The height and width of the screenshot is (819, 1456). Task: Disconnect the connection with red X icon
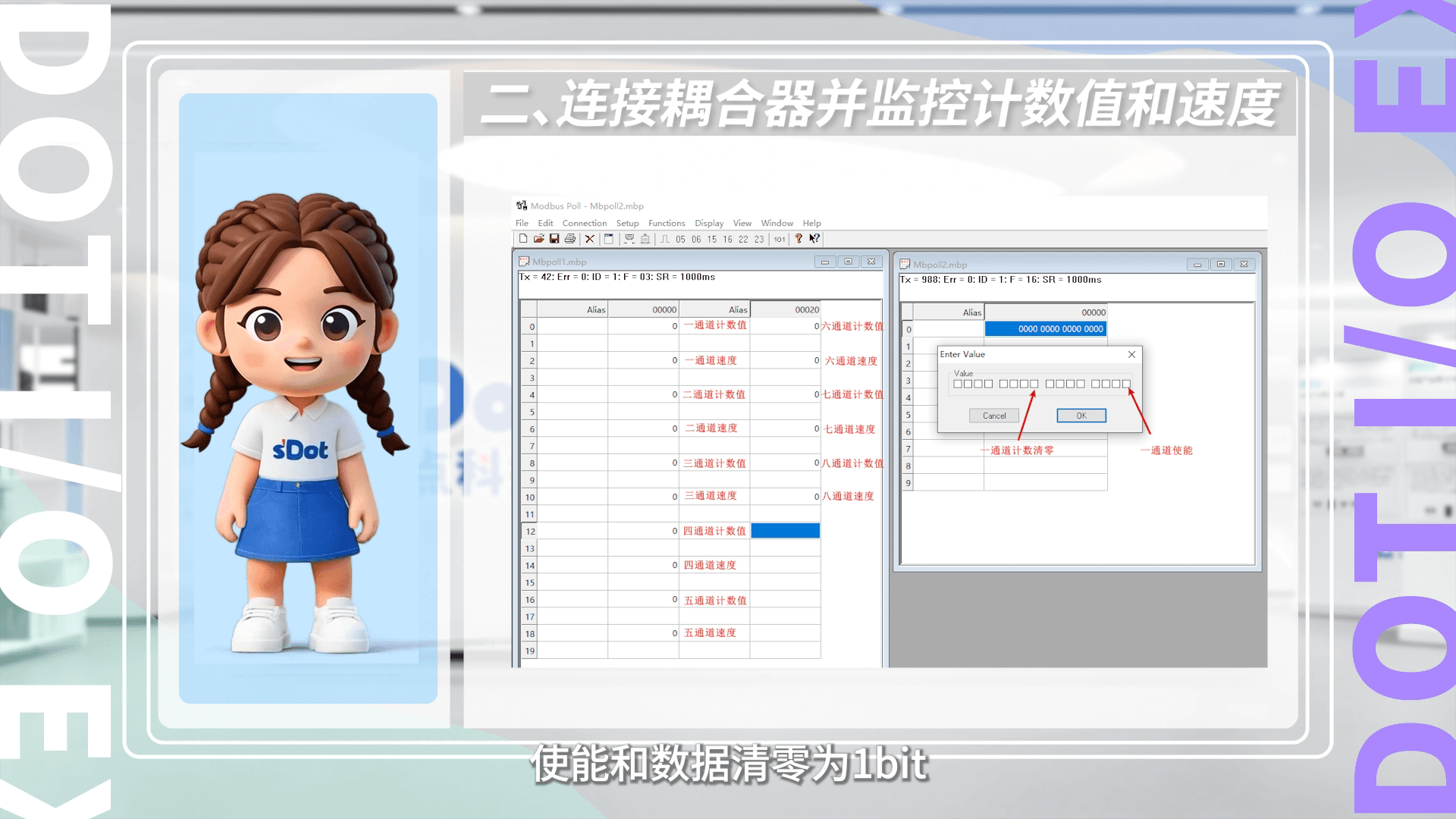tap(590, 239)
